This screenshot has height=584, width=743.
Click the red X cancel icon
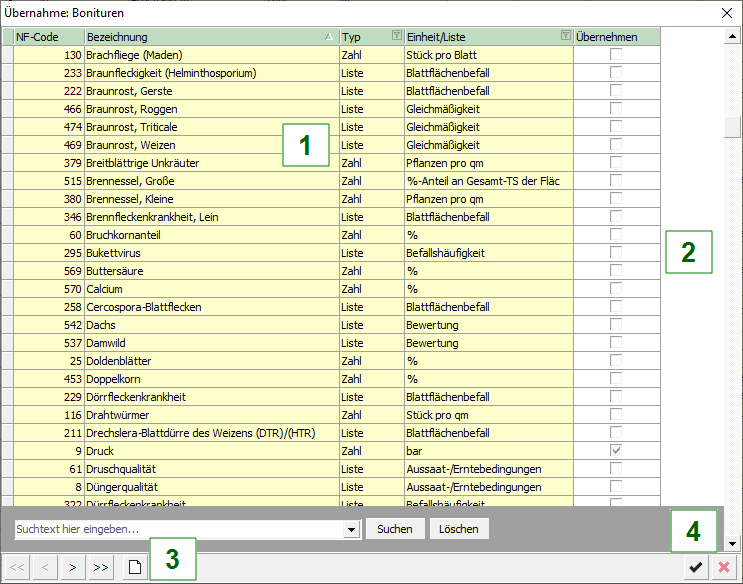click(724, 568)
